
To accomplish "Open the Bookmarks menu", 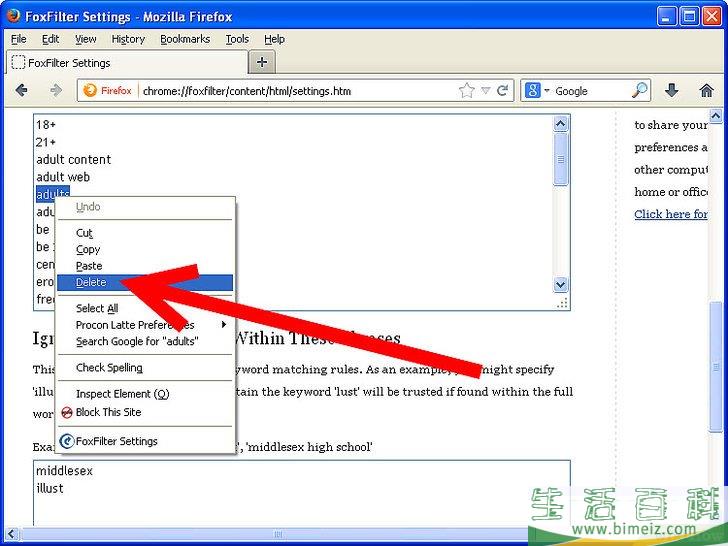I will coord(185,39).
